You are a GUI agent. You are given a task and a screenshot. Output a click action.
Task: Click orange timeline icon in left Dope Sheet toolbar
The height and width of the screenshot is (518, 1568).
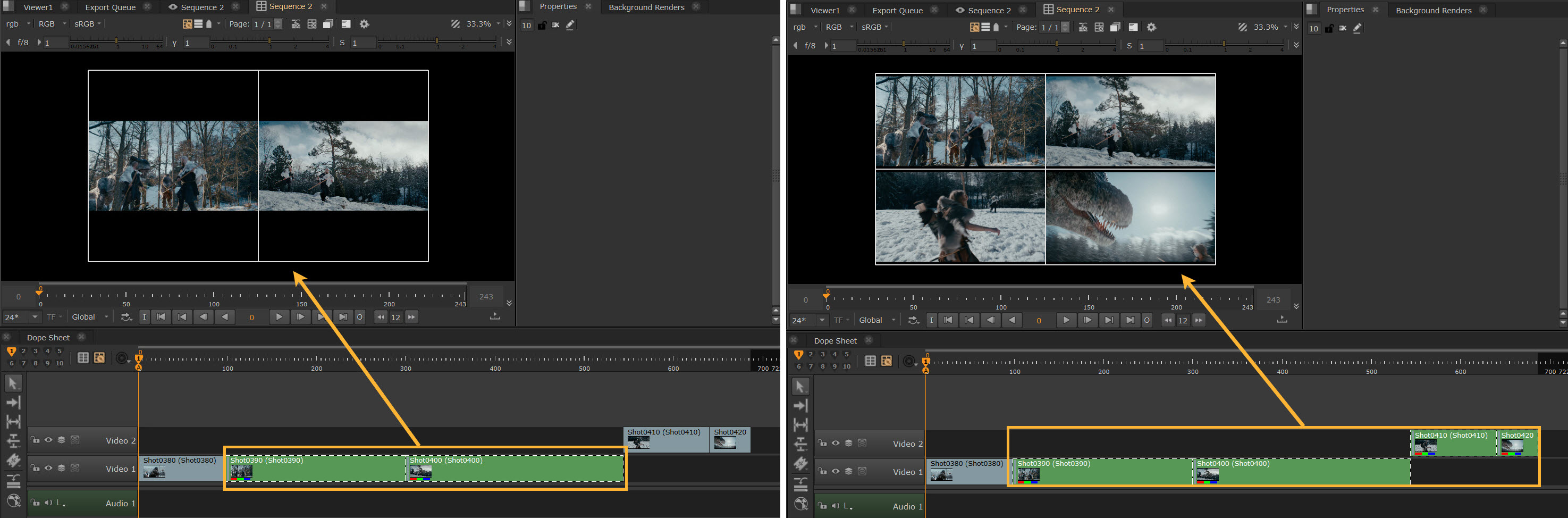pos(99,358)
